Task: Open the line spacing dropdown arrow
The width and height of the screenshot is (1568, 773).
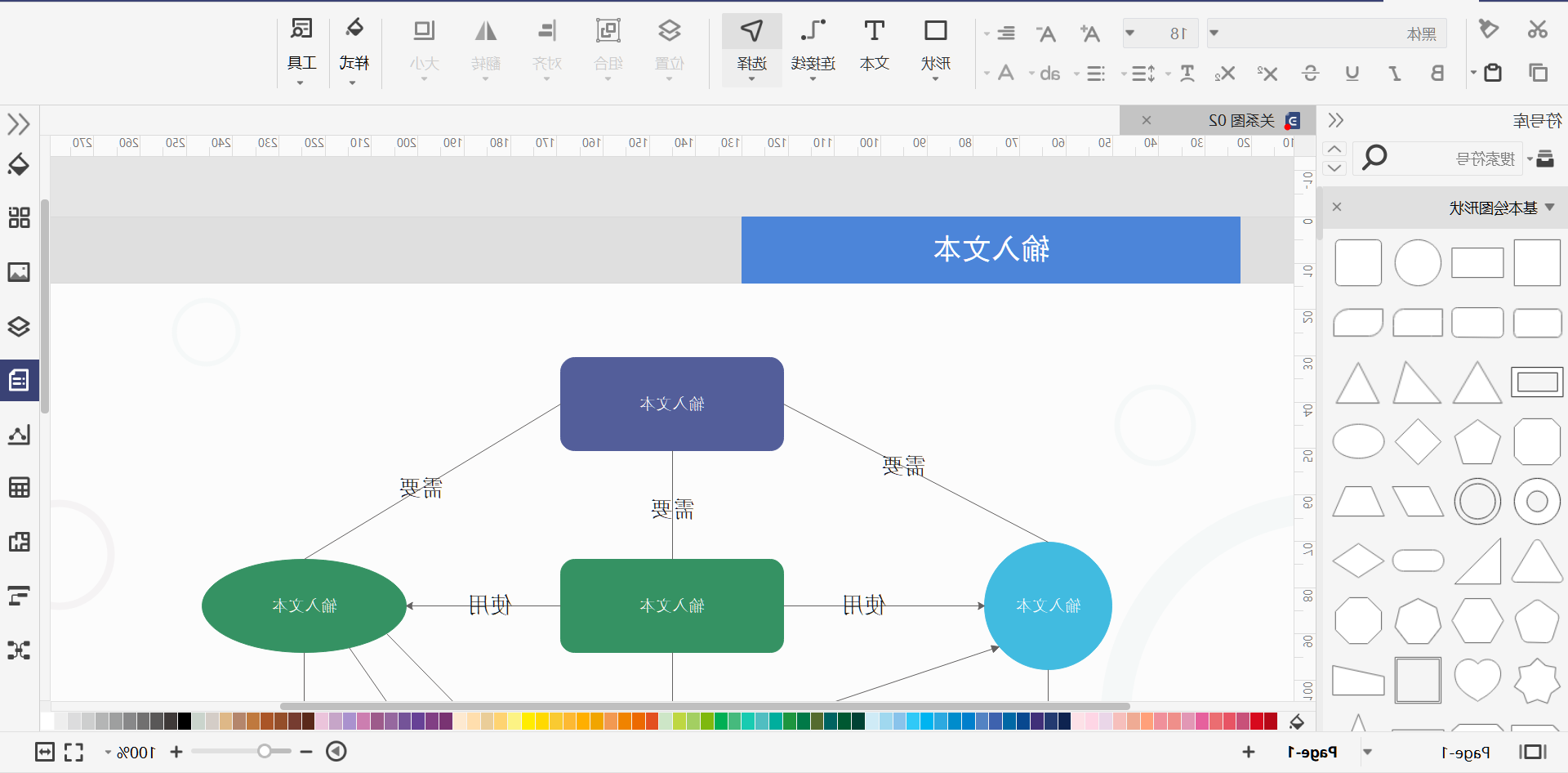Action: point(1125,74)
